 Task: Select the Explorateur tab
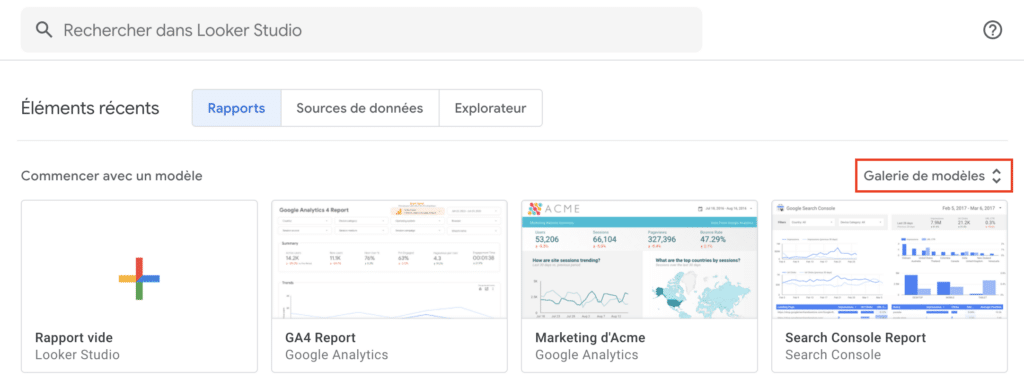(490, 108)
